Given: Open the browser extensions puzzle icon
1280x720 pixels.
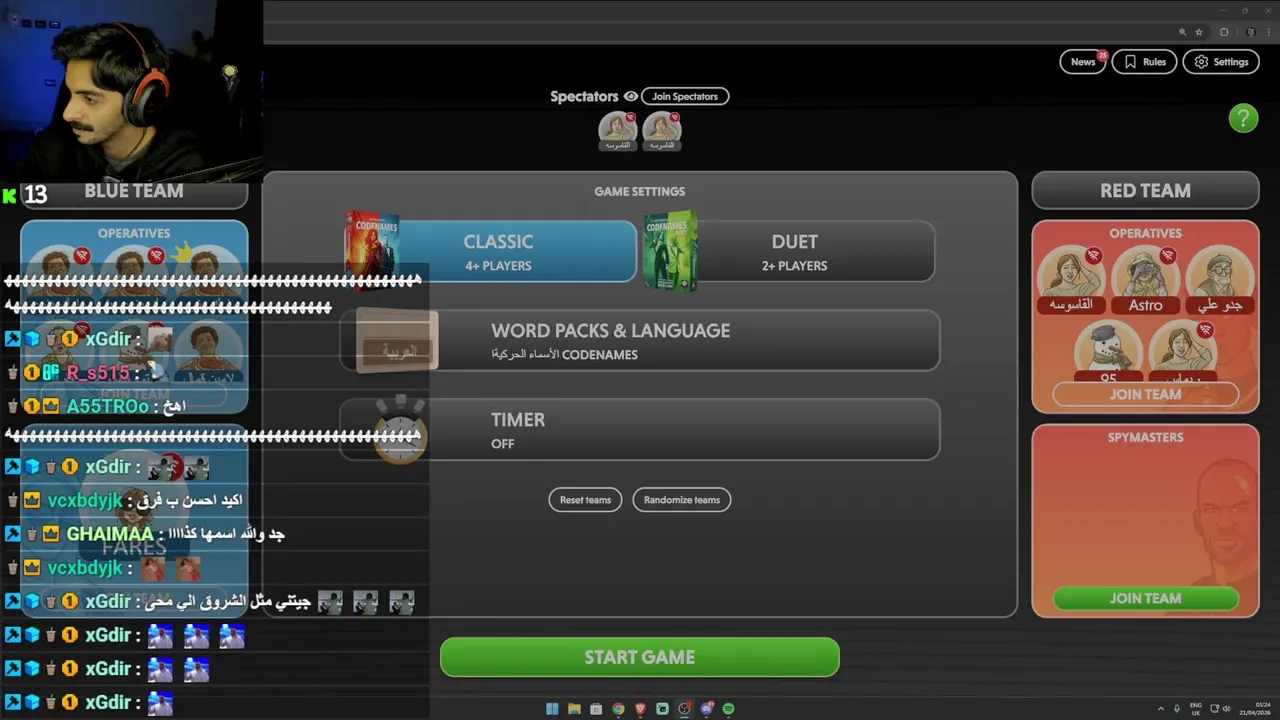Looking at the screenshot, I should (x=1224, y=32).
